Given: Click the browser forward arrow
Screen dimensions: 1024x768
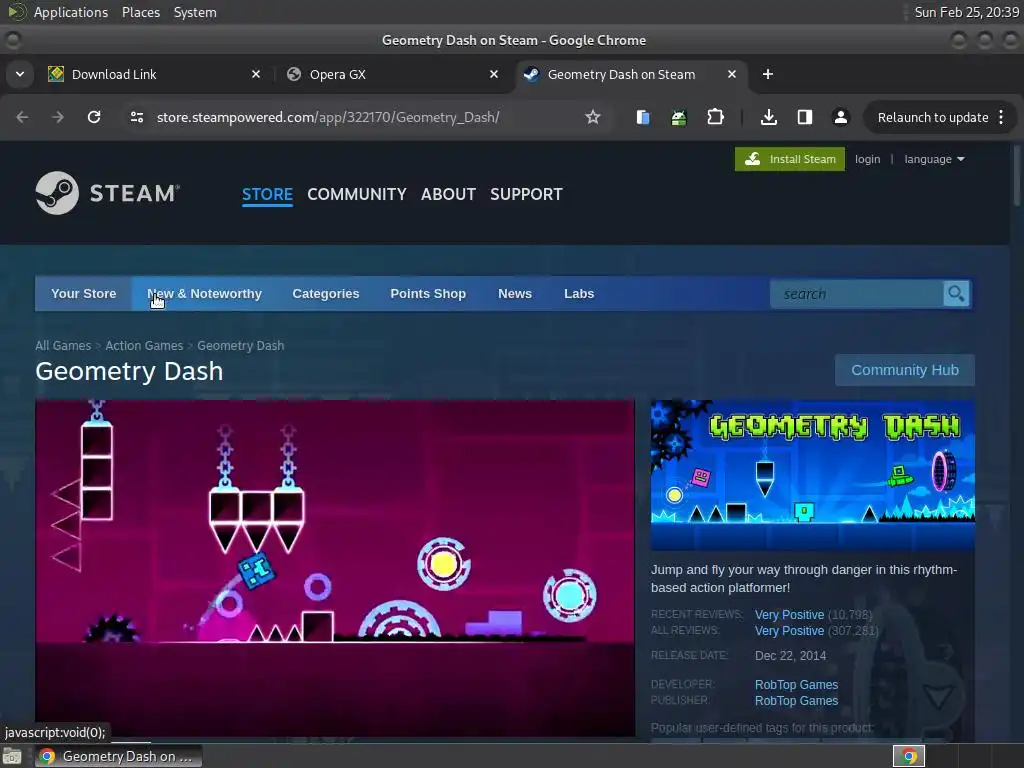Looking at the screenshot, I should pos(57,117).
